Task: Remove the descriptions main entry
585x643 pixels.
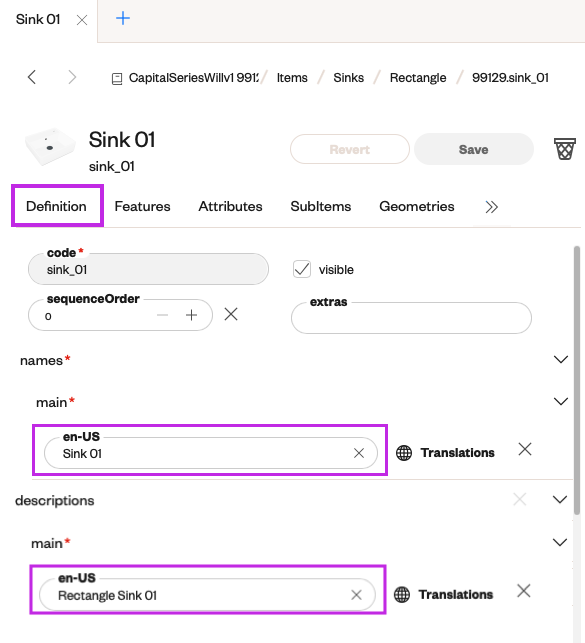Action: point(524,591)
